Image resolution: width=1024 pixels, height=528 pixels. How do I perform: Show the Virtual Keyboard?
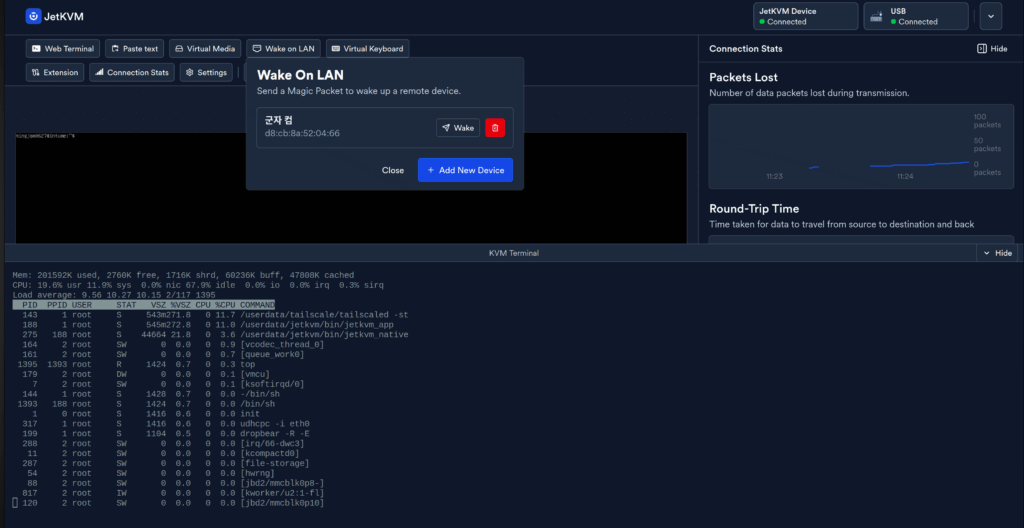tap(368, 48)
